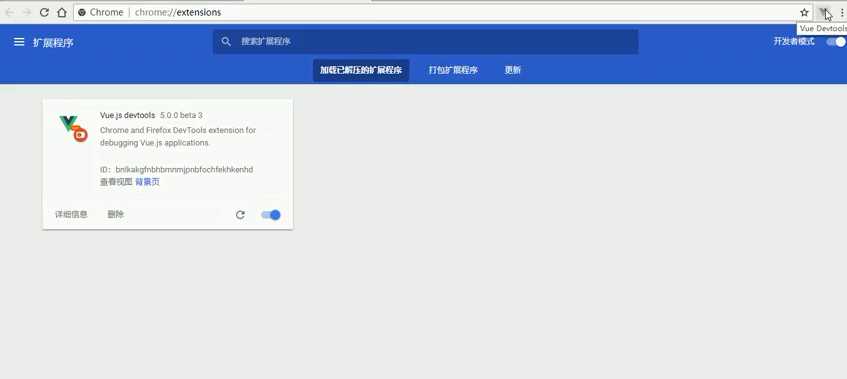This screenshot has height=379, width=847.
Task: Remove the extension with 删除
Action: [x=116, y=214]
